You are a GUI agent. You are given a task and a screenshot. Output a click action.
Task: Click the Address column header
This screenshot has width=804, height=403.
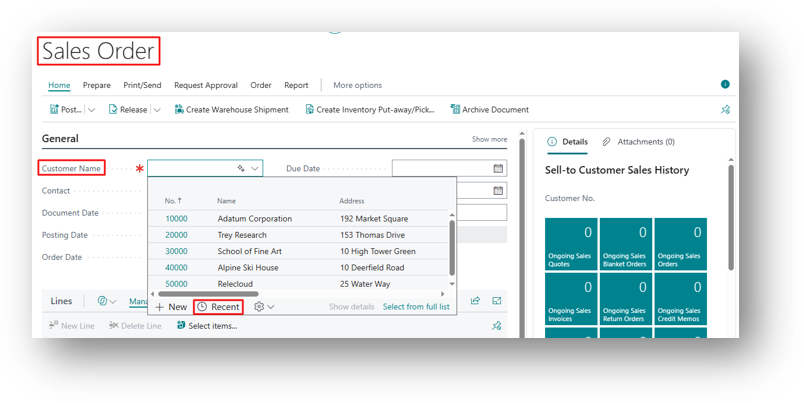click(x=352, y=201)
